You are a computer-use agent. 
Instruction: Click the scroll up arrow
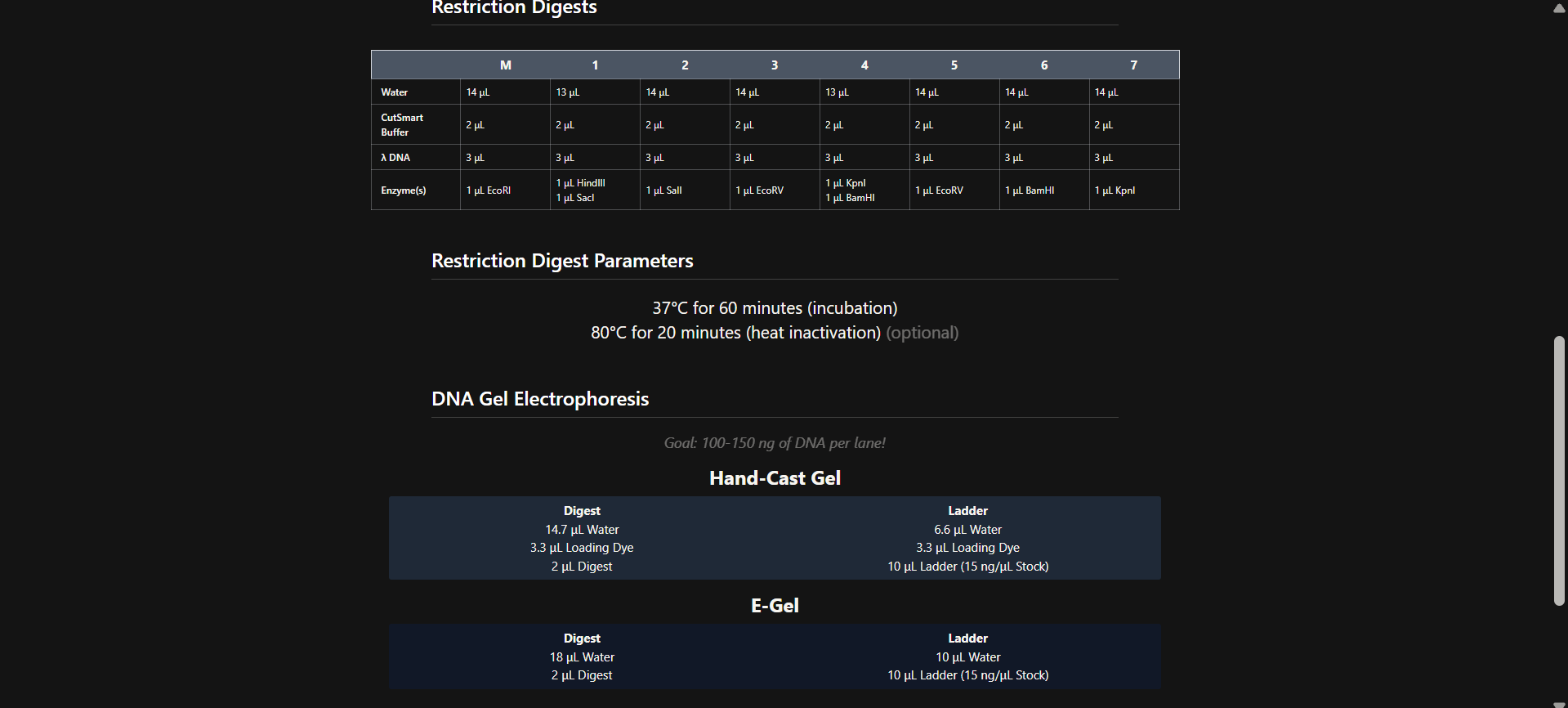(x=1559, y=8)
